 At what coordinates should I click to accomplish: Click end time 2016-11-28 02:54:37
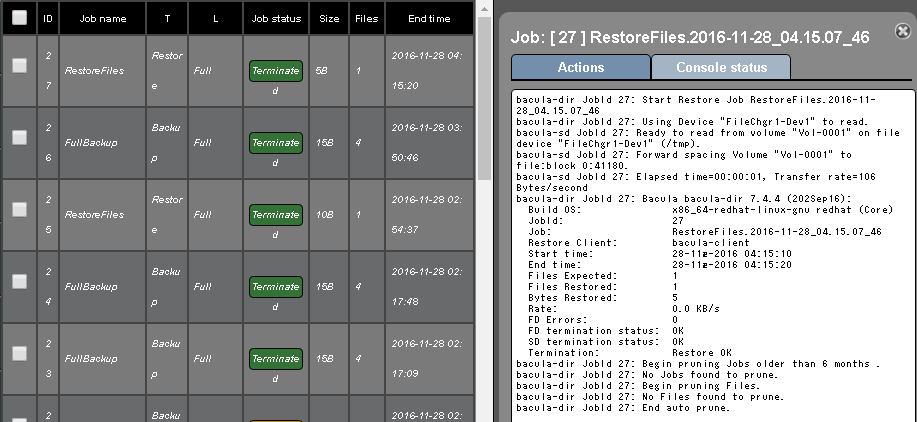pyautogui.click(x=427, y=215)
